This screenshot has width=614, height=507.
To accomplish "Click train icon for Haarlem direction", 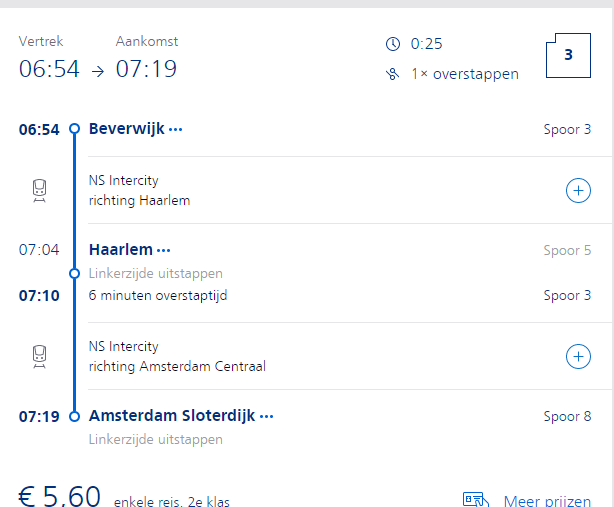I will pos(39,190).
